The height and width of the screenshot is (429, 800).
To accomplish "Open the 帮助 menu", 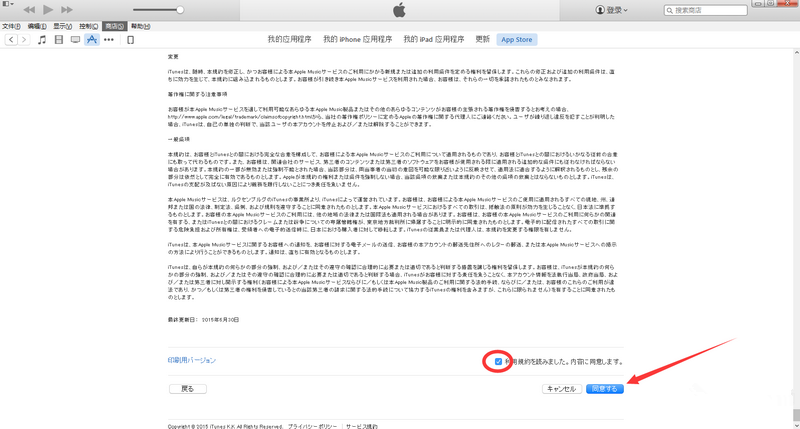I will point(140,27).
